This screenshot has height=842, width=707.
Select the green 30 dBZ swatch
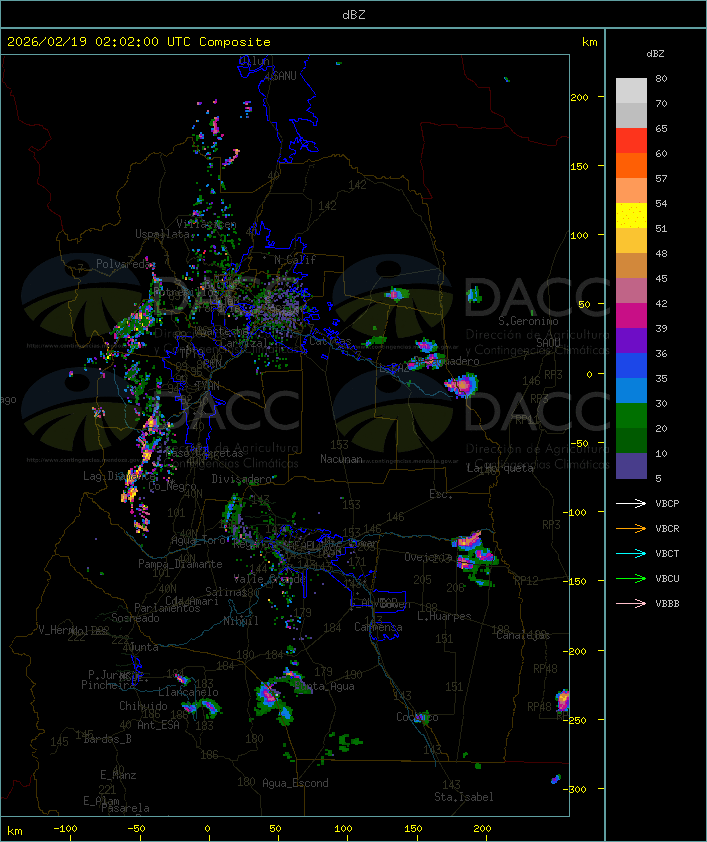point(631,416)
